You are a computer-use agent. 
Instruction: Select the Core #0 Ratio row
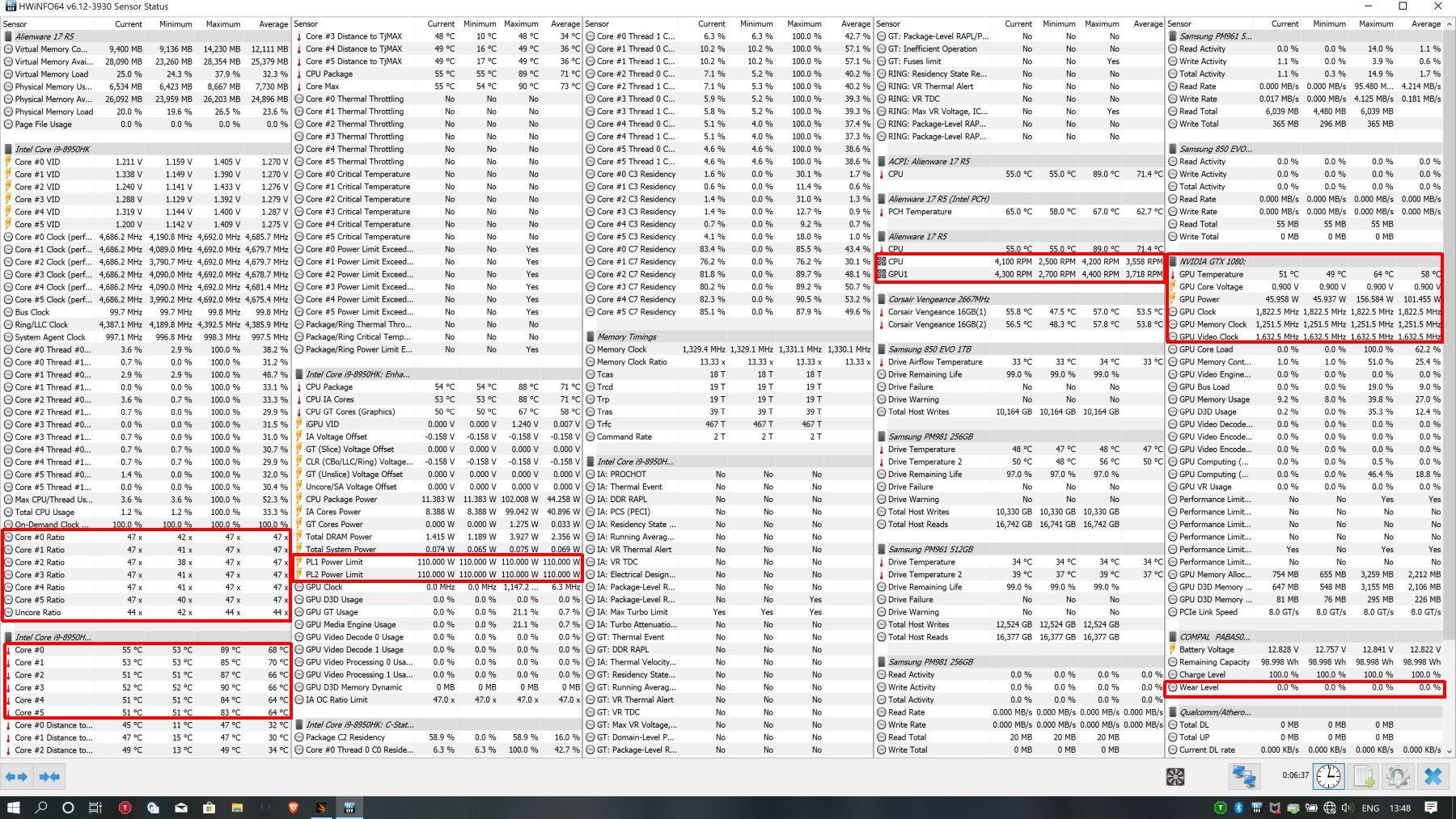coord(146,537)
